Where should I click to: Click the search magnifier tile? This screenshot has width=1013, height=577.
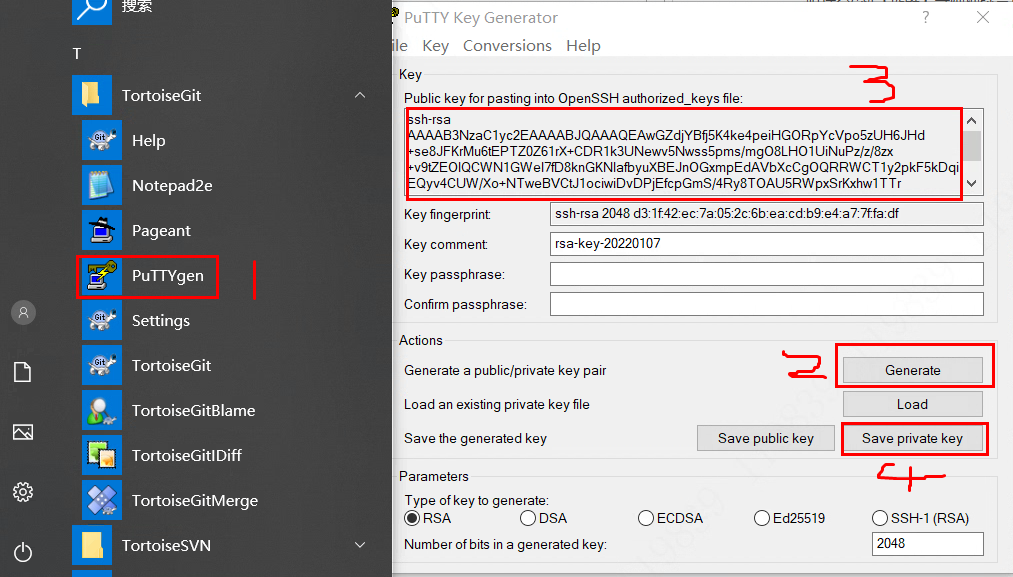[92, 11]
